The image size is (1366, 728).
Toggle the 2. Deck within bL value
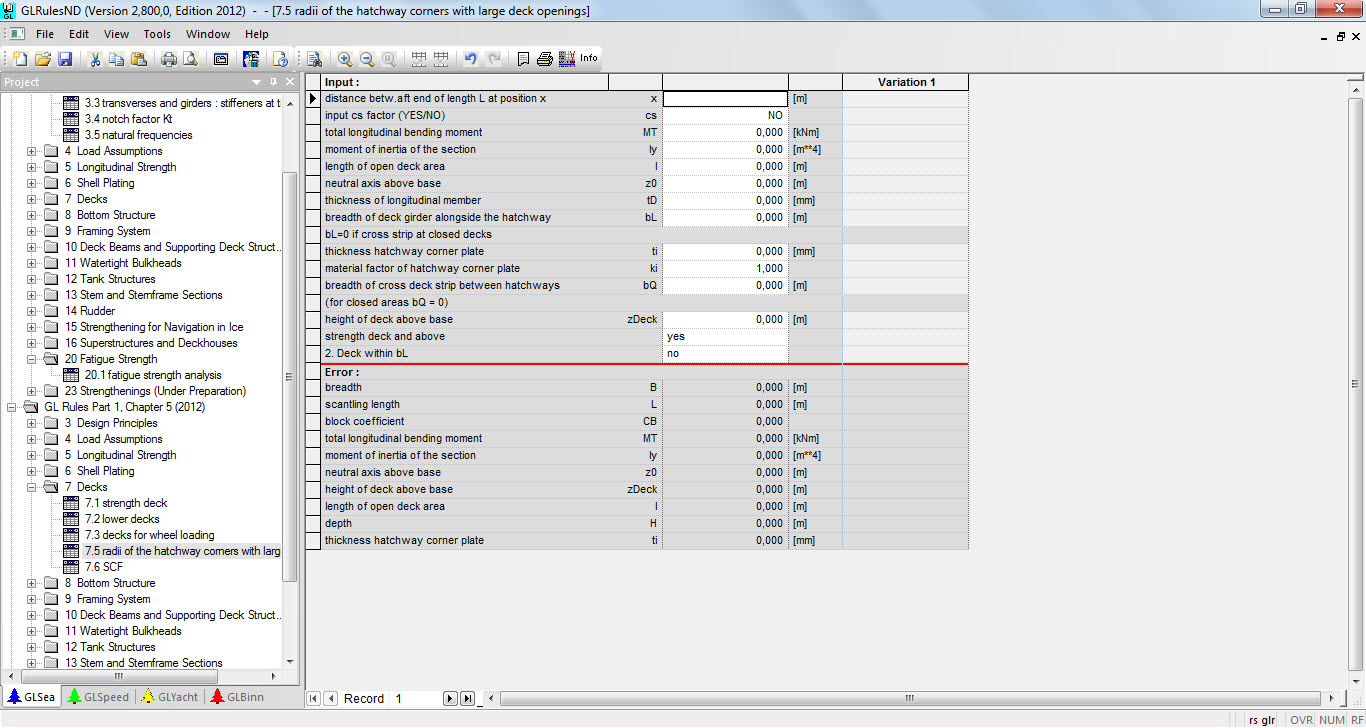pyautogui.click(x=725, y=354)
